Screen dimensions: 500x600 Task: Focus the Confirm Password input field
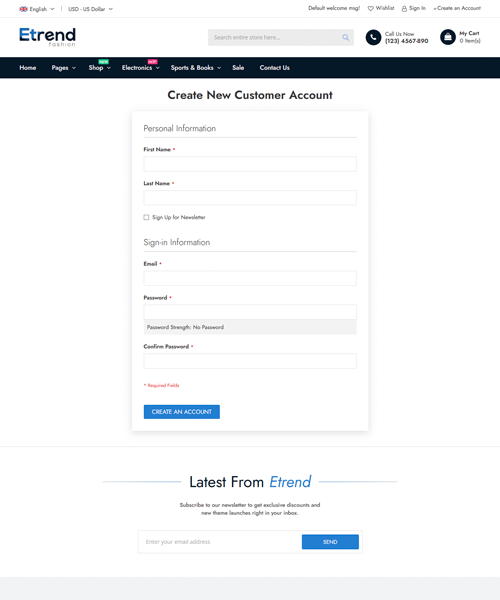pyautogui.click(x=250, y=361)
